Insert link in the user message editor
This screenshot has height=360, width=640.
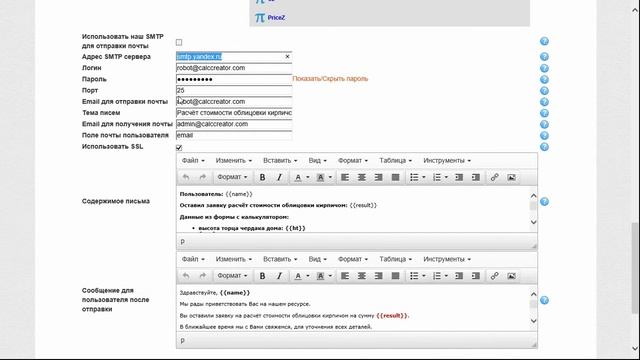coord(495,276)
